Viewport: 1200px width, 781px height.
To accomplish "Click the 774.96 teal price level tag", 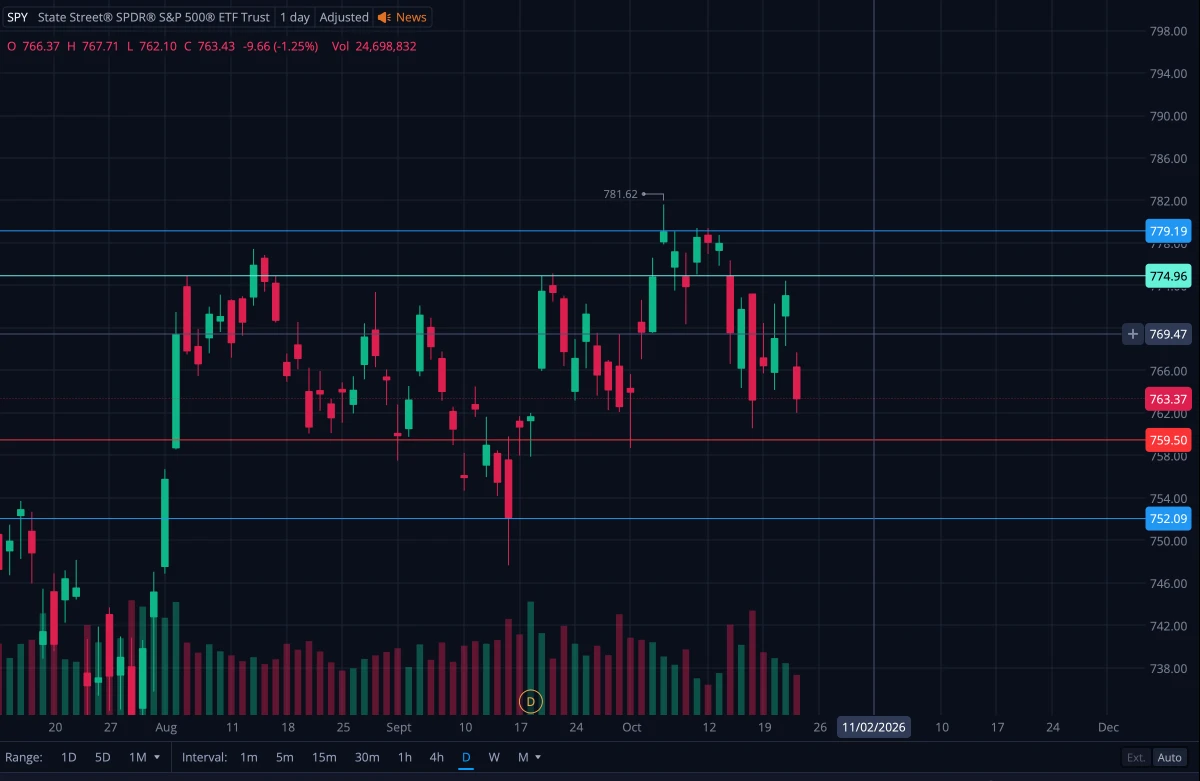I will point(1169,276).
